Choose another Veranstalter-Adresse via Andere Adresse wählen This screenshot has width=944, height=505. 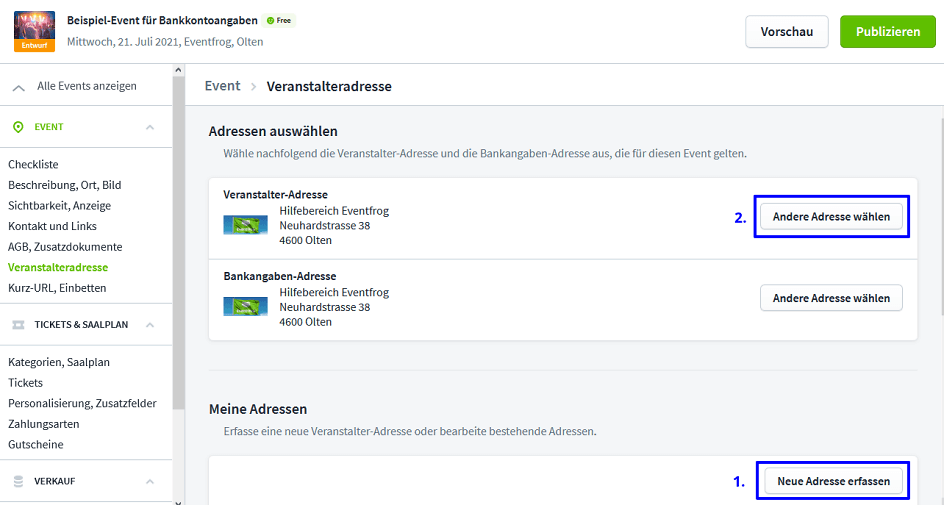831,216
